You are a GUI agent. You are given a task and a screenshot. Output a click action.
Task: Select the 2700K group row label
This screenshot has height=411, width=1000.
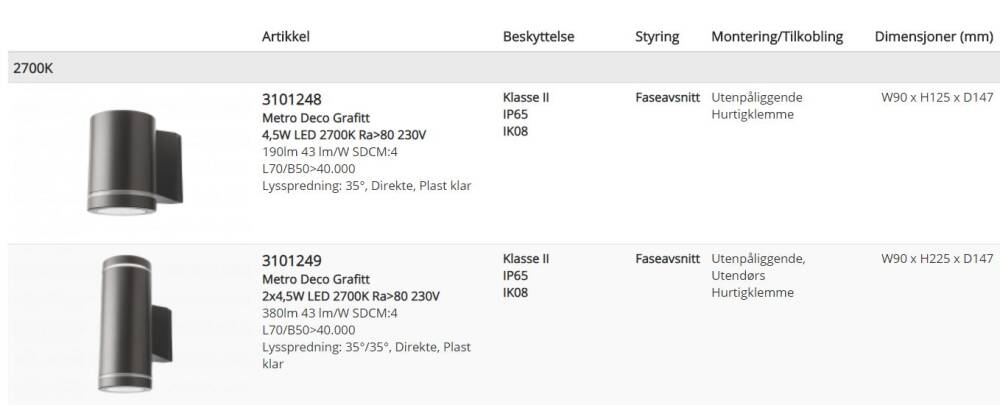(x=32, y=68)
